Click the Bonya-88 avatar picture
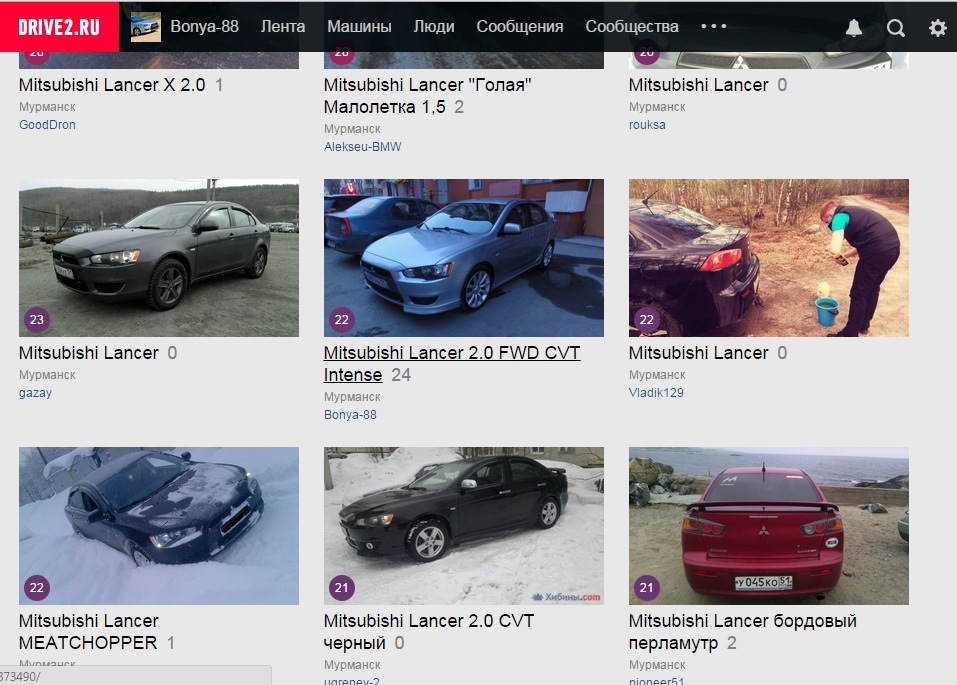Screen dimensions: 957x685 [146, 27]
